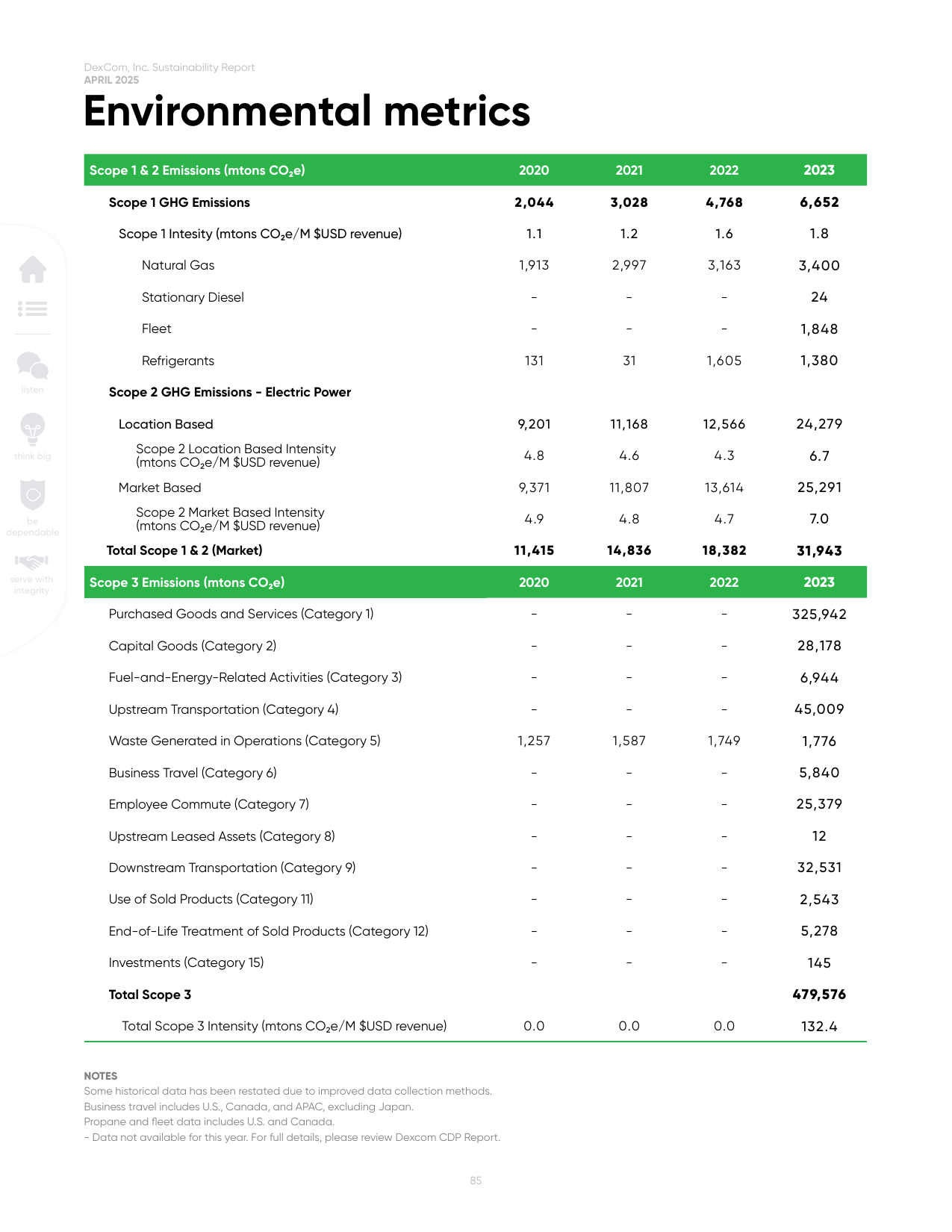Click 'DexCom, Inc. Sustainability Report' header text
Image resolution: width=952 pixels, height=1232 pixels.
(169, 67)
